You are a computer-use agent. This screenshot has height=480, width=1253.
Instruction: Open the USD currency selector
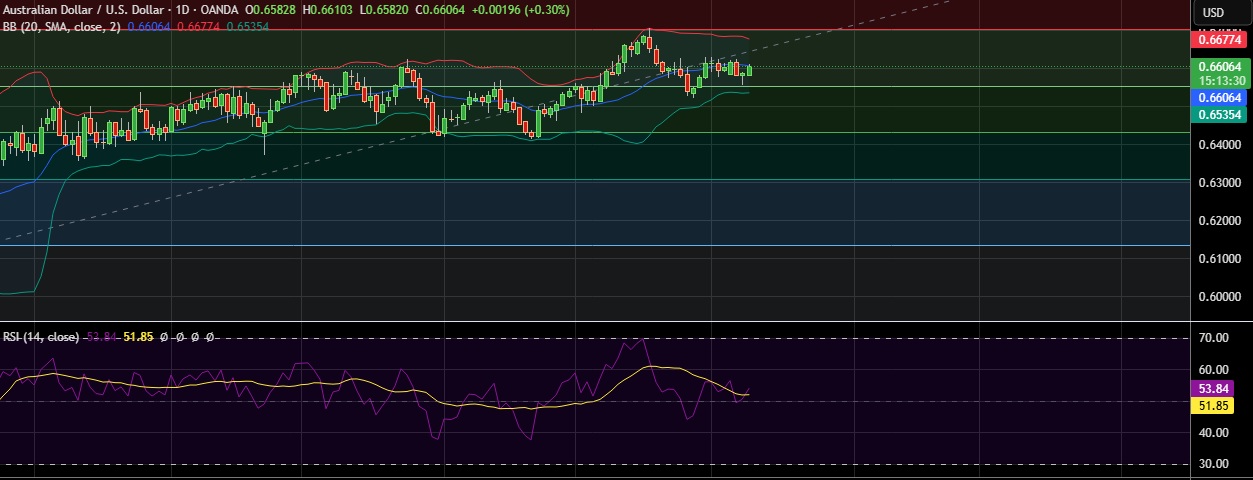pos(1213,12)
